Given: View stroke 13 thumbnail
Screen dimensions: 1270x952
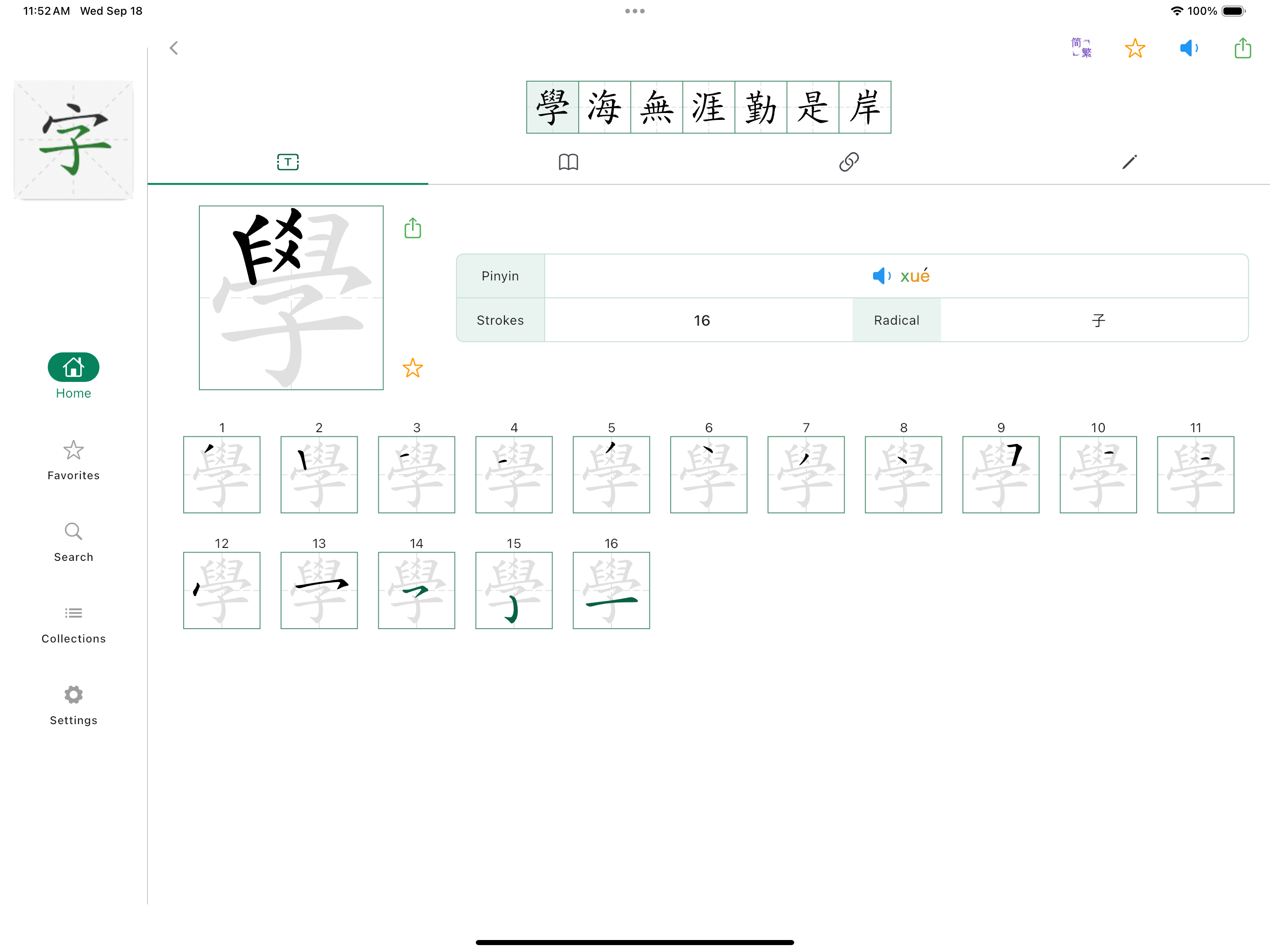Looking at the screenshot, I should [x=319, y=590].
